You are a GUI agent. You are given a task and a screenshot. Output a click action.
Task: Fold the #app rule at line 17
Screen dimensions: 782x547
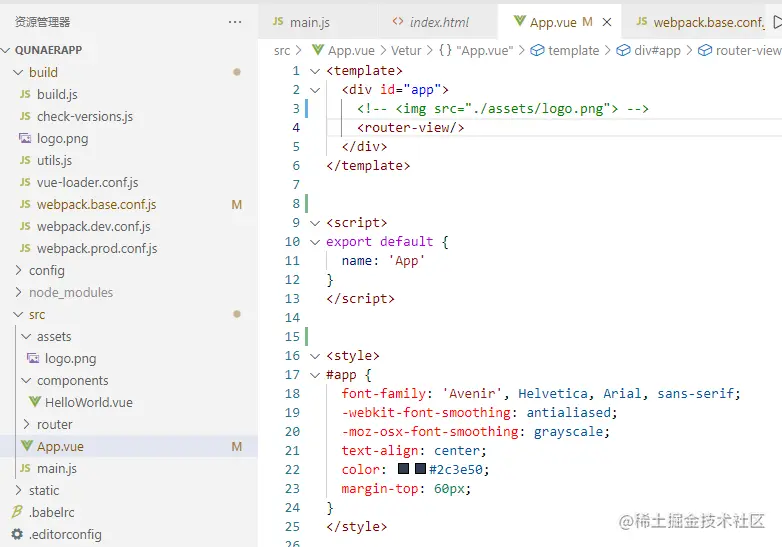(x=315, y=374)
